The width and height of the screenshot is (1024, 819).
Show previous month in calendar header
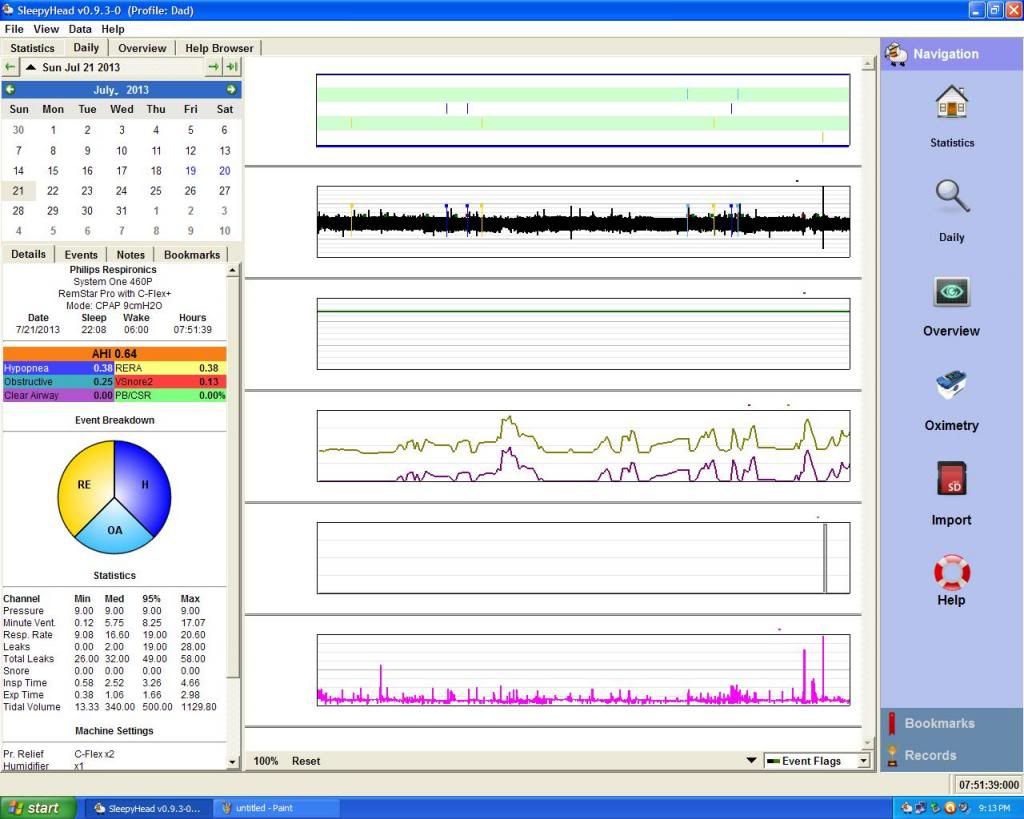pyautogui.click(x=10, y=89)
